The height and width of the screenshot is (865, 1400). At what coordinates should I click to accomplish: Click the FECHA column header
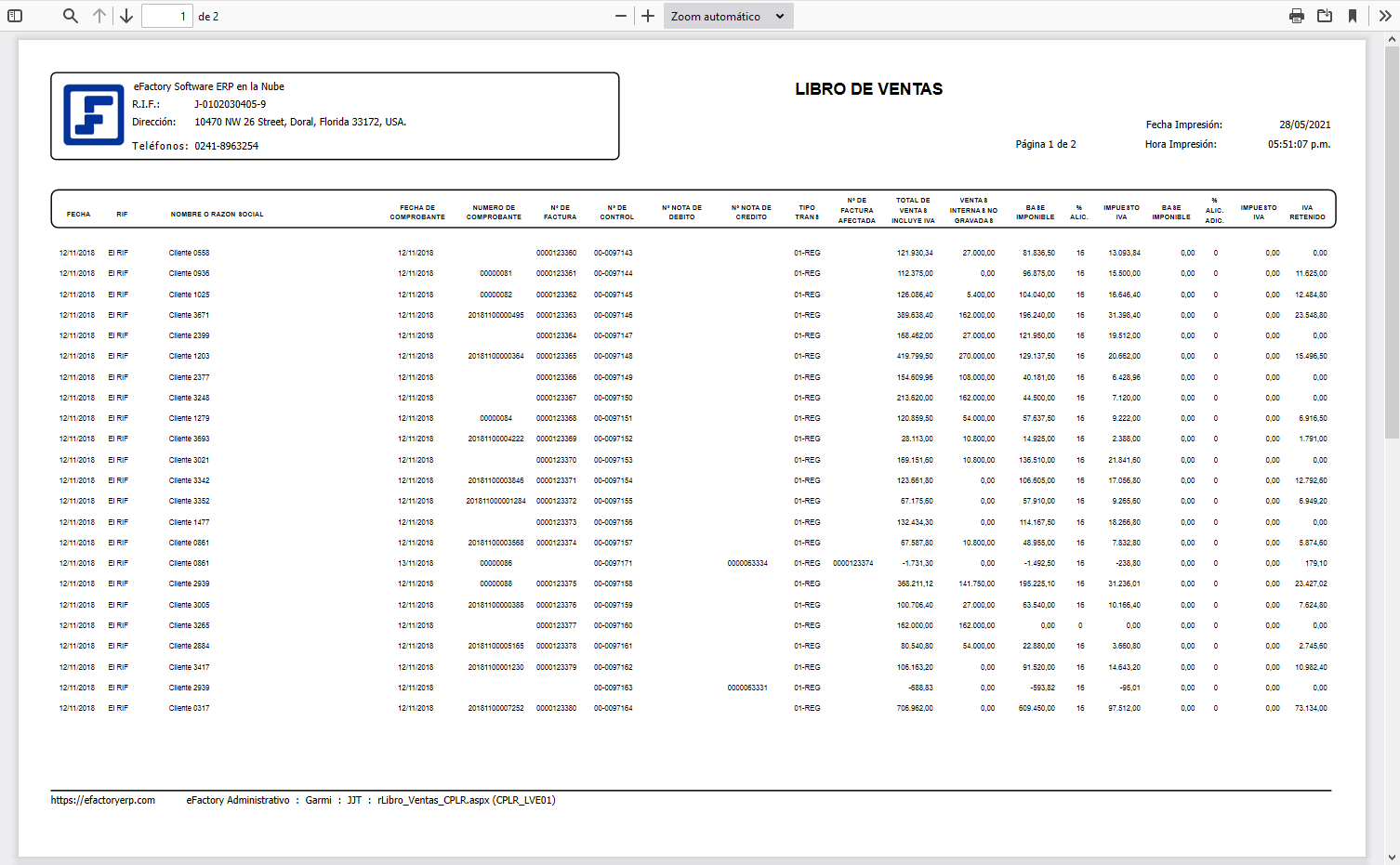(78, 214)
